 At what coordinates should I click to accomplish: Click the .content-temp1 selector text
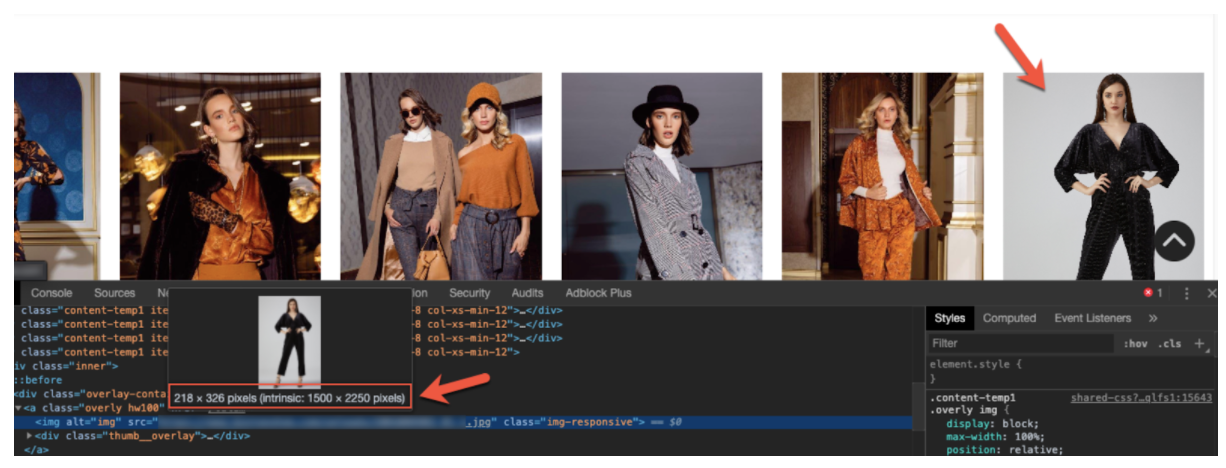[x=972, y=398]
